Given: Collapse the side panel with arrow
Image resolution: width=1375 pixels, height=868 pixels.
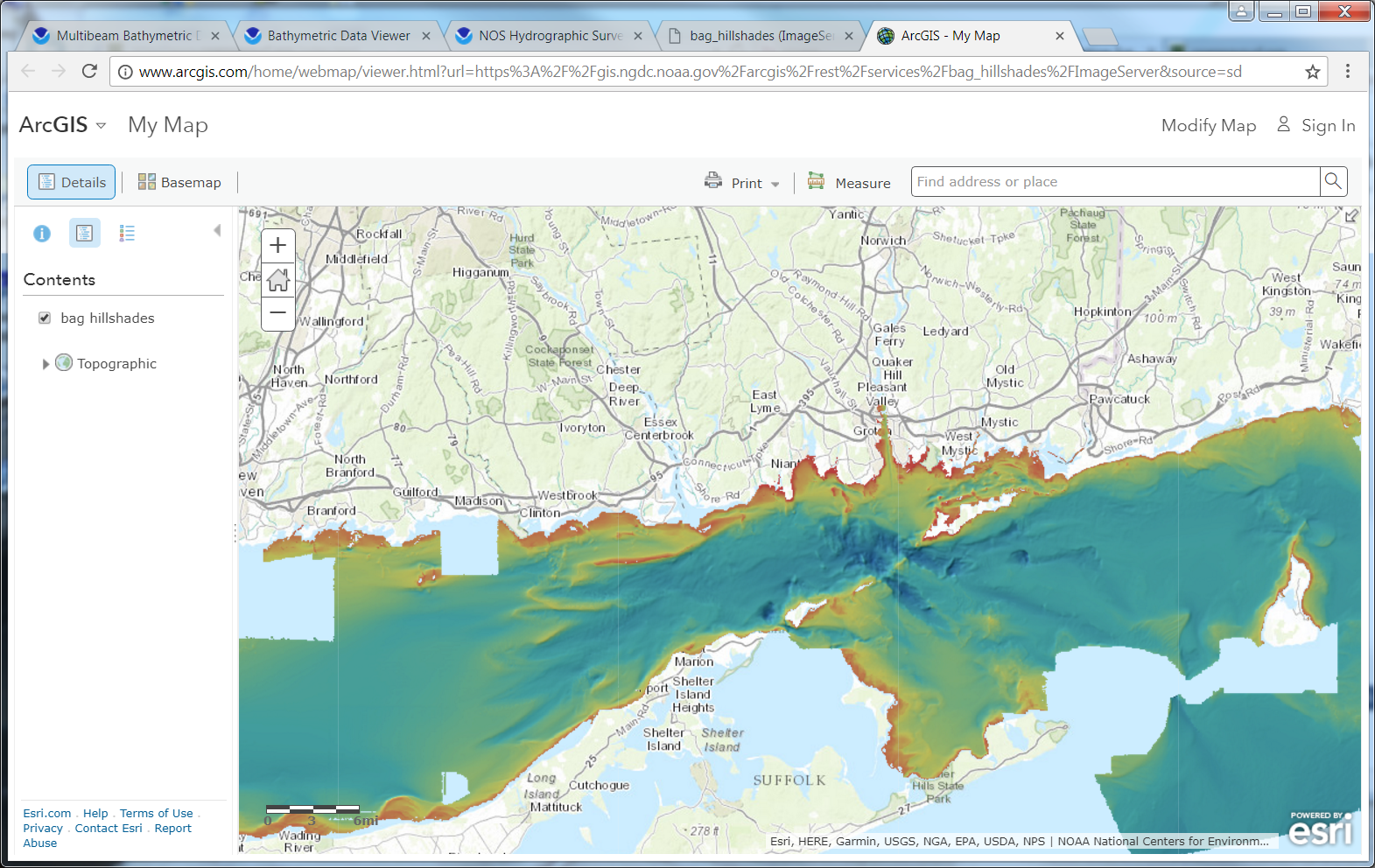Looking at the screenshot, I should 217,231.
